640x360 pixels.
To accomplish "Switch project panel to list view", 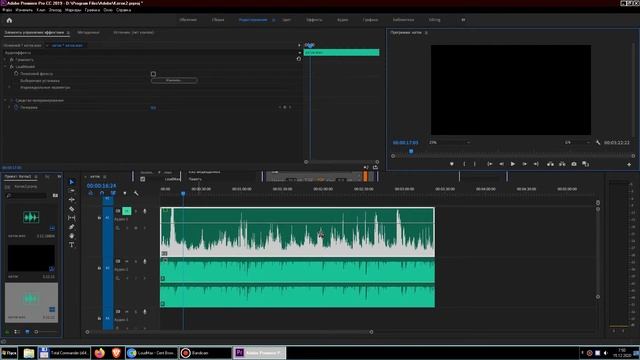I will coord(17,332).
